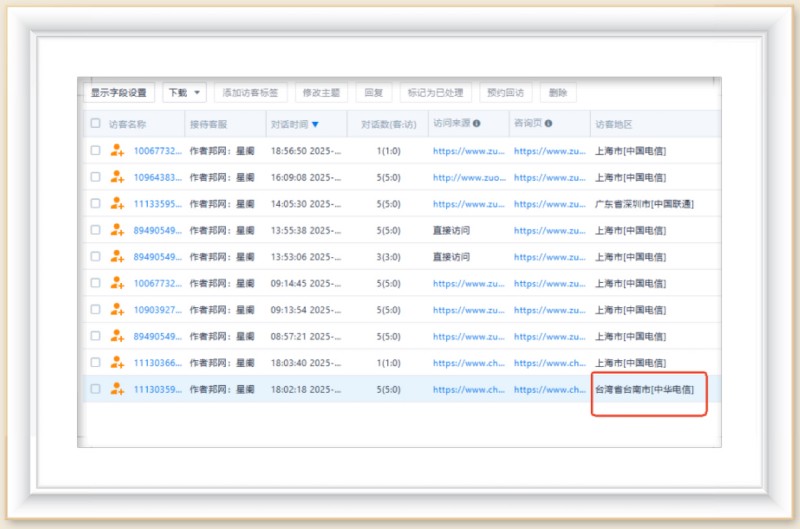800x529 pixels.
Task: Select the checkbox for the 台湾省台南市 row
Action: [x=96, y=389]
